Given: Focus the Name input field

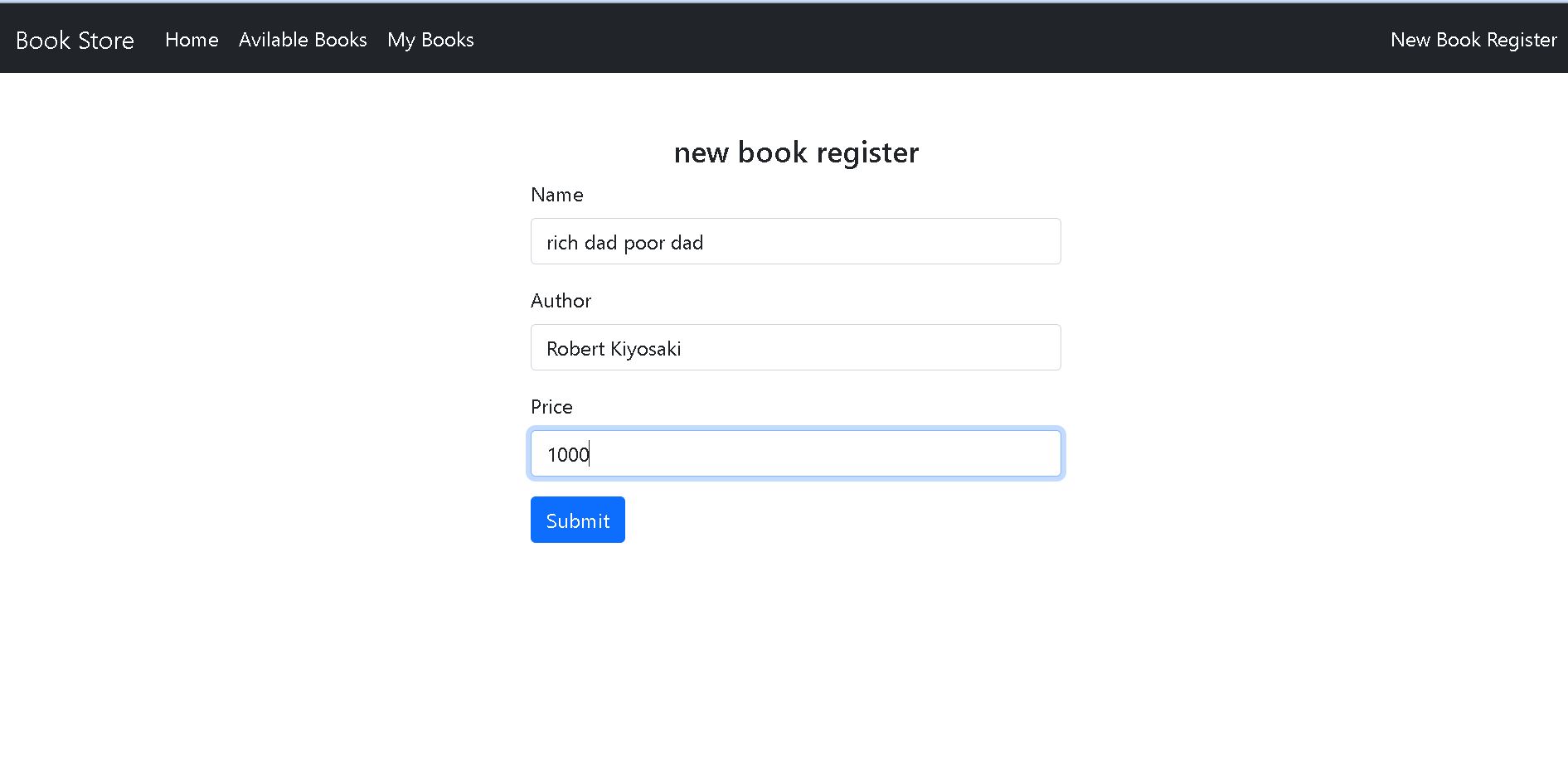Looking at the screenshot, I should pos(796,241).
